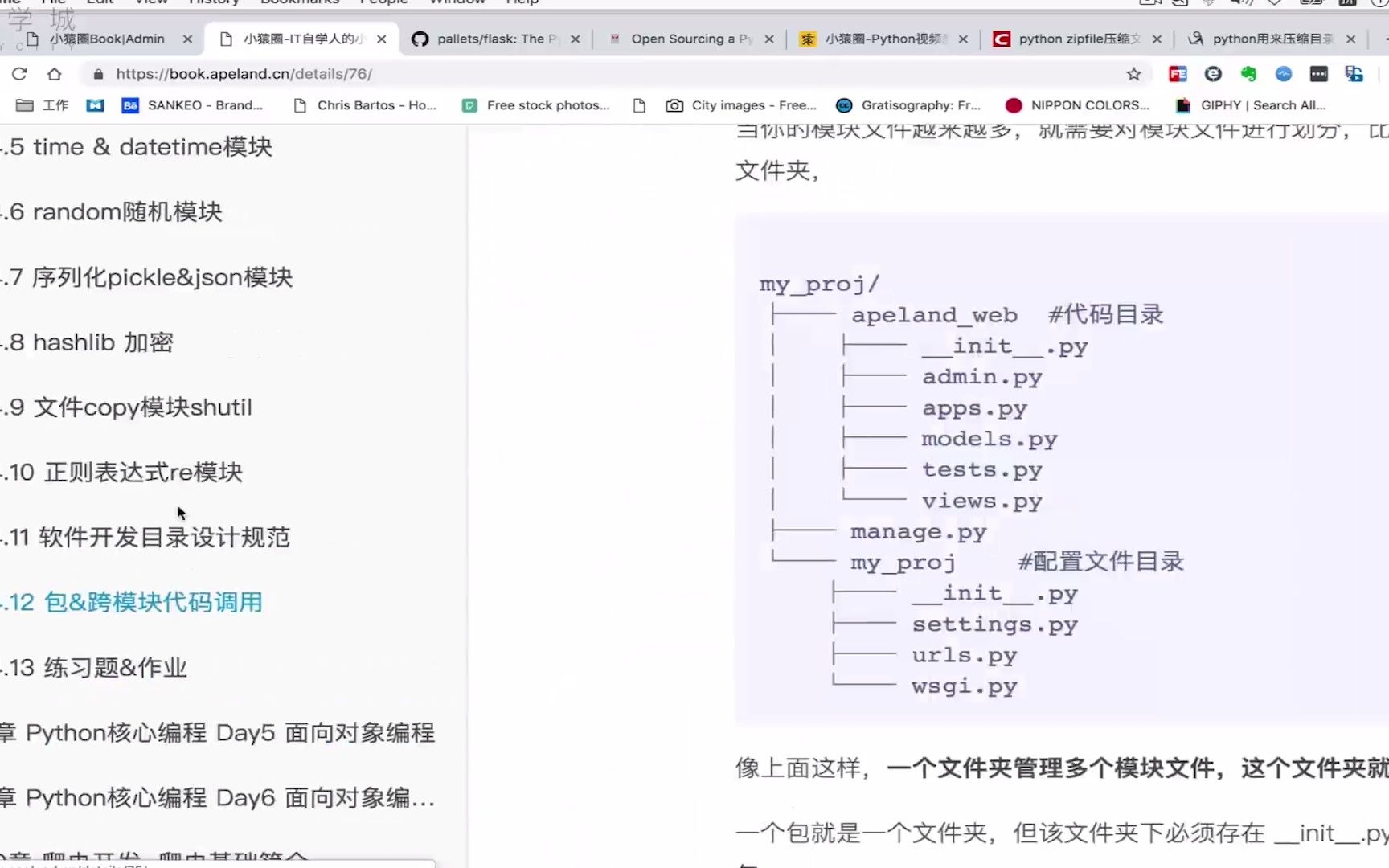Click tests.py in the code block
The height and width of the screenshot is (868, 1389).
coord(981,470)
